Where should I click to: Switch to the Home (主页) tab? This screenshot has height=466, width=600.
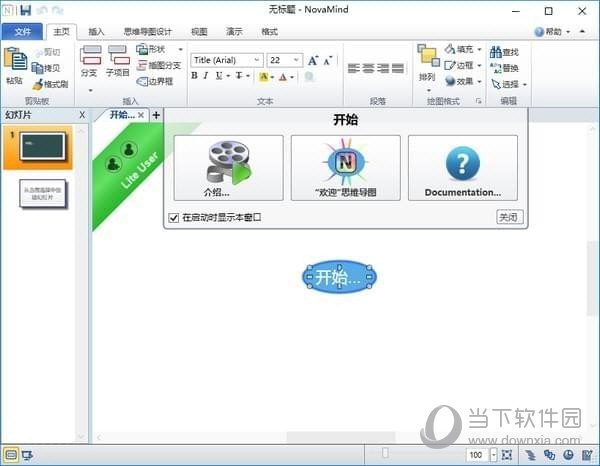click(x=61, y=32)
